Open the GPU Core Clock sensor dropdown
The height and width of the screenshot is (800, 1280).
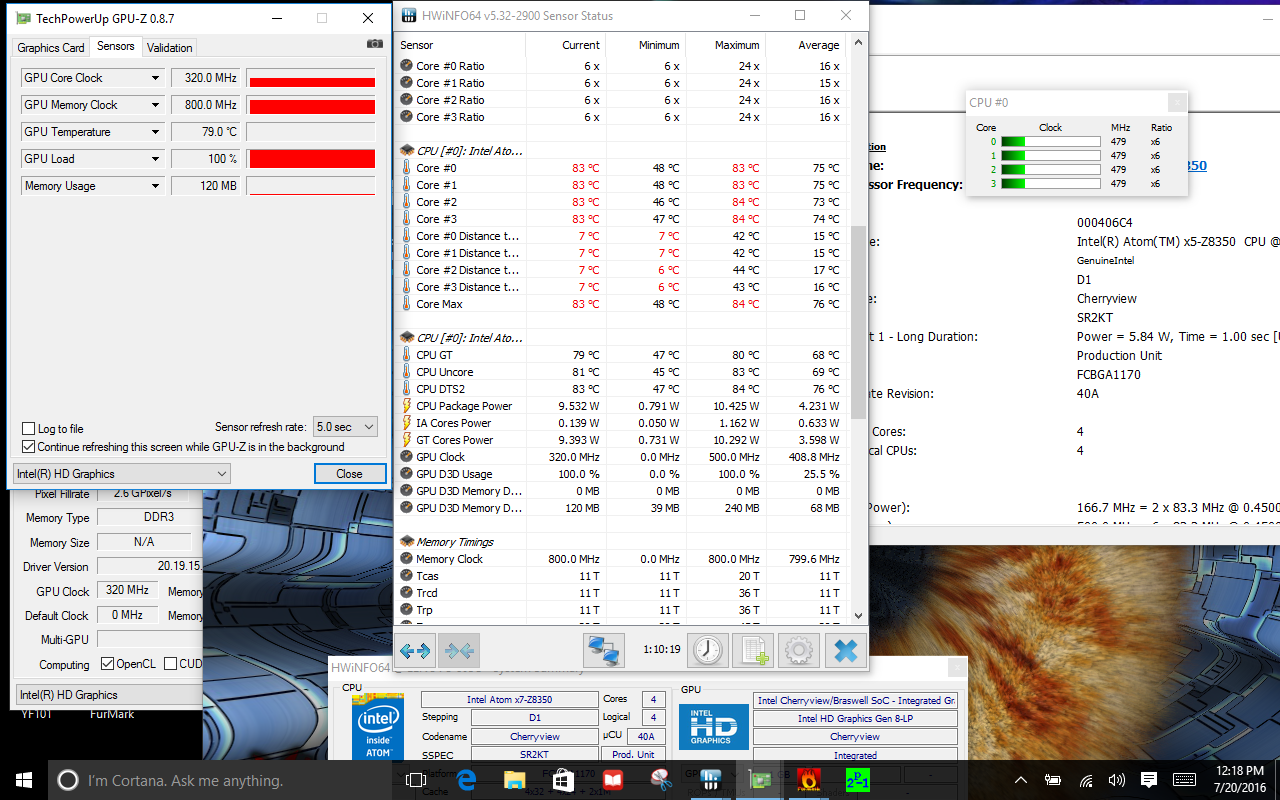point(156,78)
